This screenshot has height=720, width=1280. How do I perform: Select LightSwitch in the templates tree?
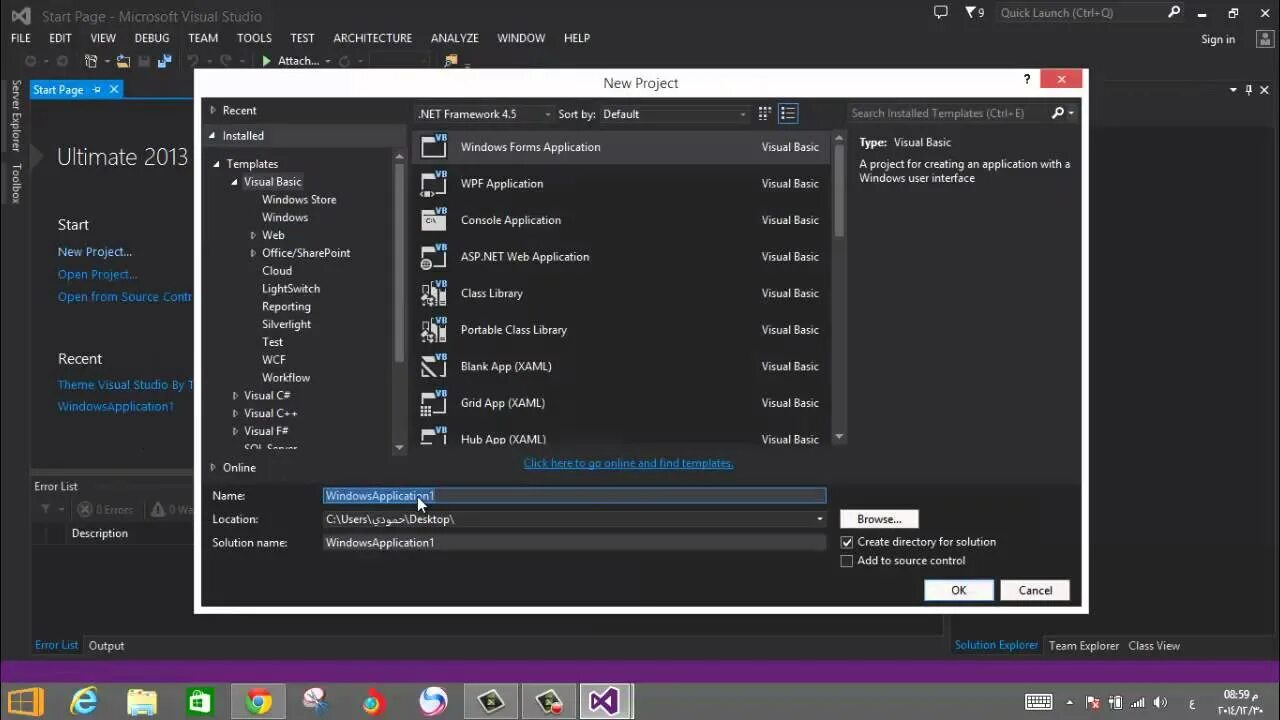(291, 289)
